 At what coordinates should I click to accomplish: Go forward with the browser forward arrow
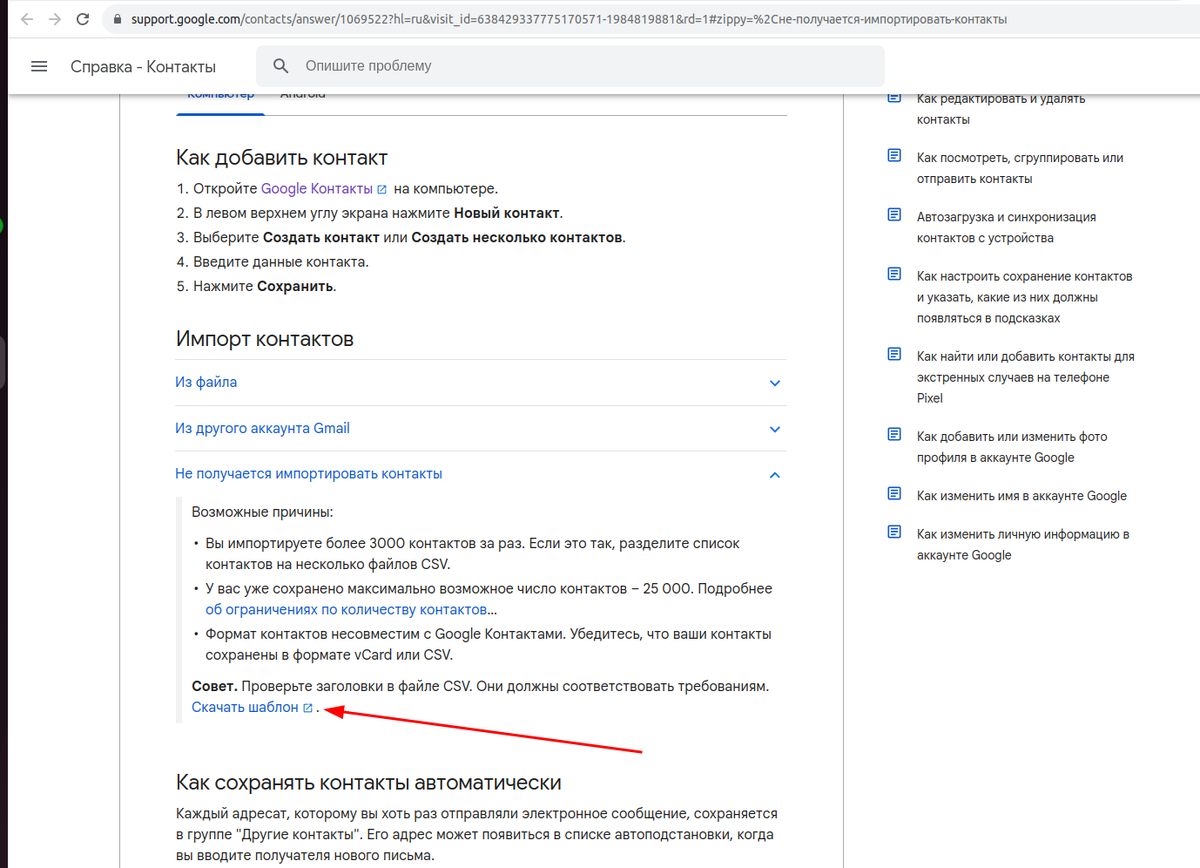(55, 19)
